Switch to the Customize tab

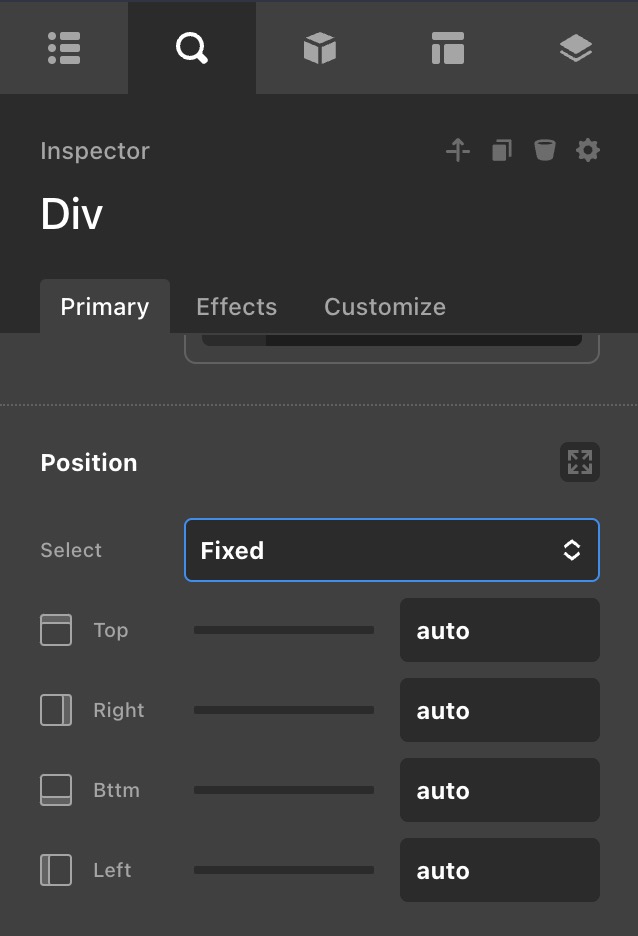[x=385, y=307]
